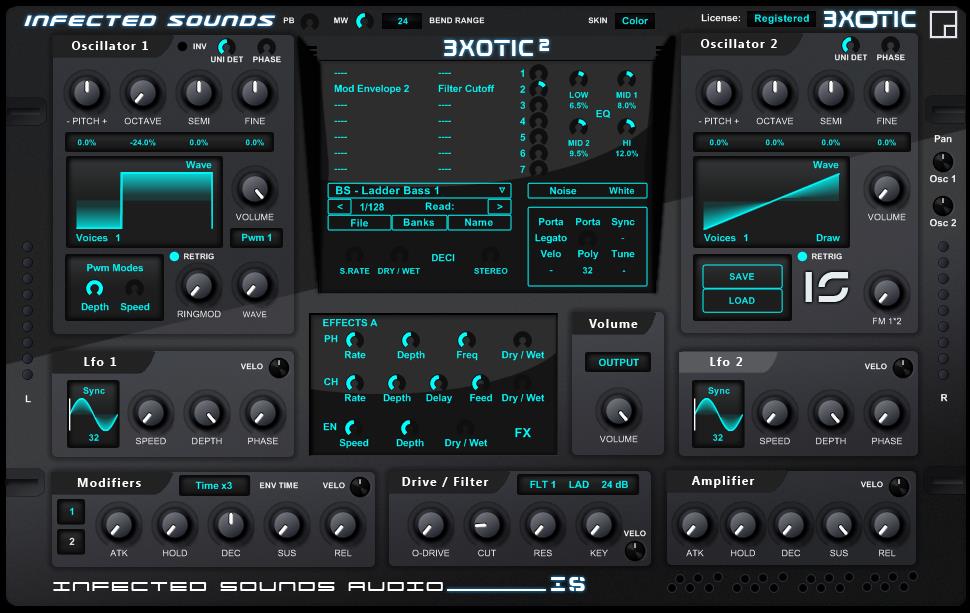Click the Bend Range value 24

403,21
